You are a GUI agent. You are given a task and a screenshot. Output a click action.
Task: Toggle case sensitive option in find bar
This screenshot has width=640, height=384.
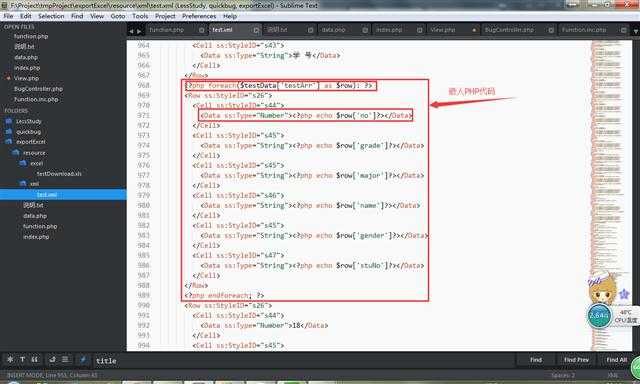(x=22, y=360)
